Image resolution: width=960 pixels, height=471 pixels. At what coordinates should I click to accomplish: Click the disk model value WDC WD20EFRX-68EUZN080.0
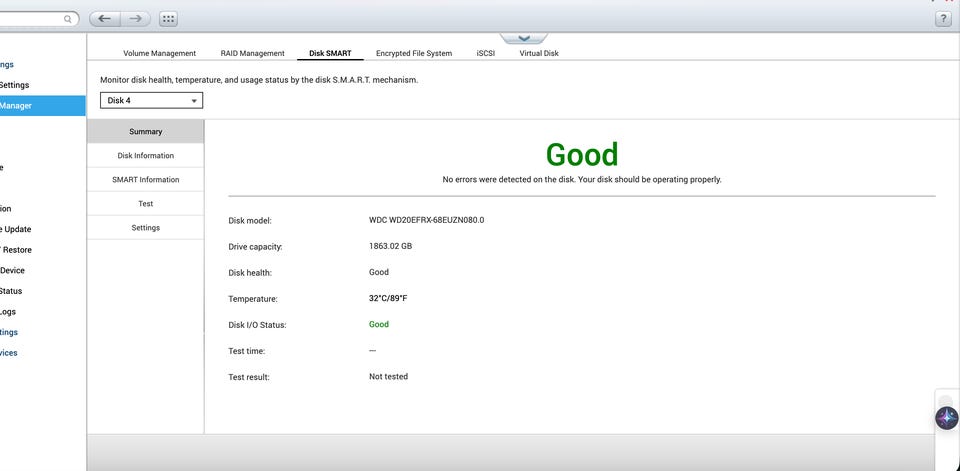point(427,220)
